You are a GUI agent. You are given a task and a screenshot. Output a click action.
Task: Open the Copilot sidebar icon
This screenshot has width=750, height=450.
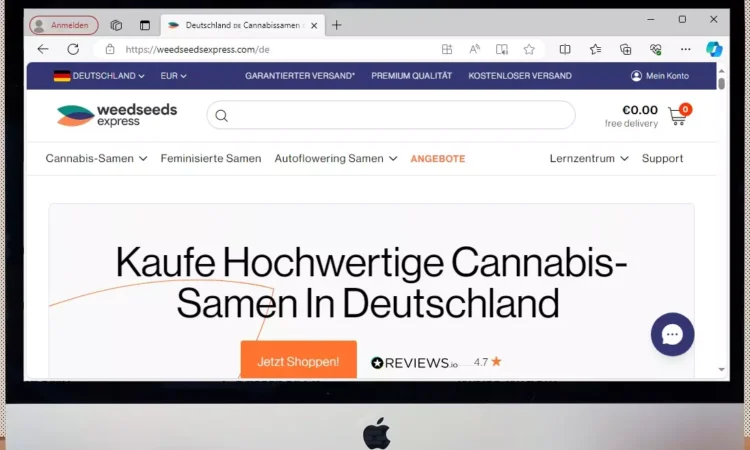(714, 49)
